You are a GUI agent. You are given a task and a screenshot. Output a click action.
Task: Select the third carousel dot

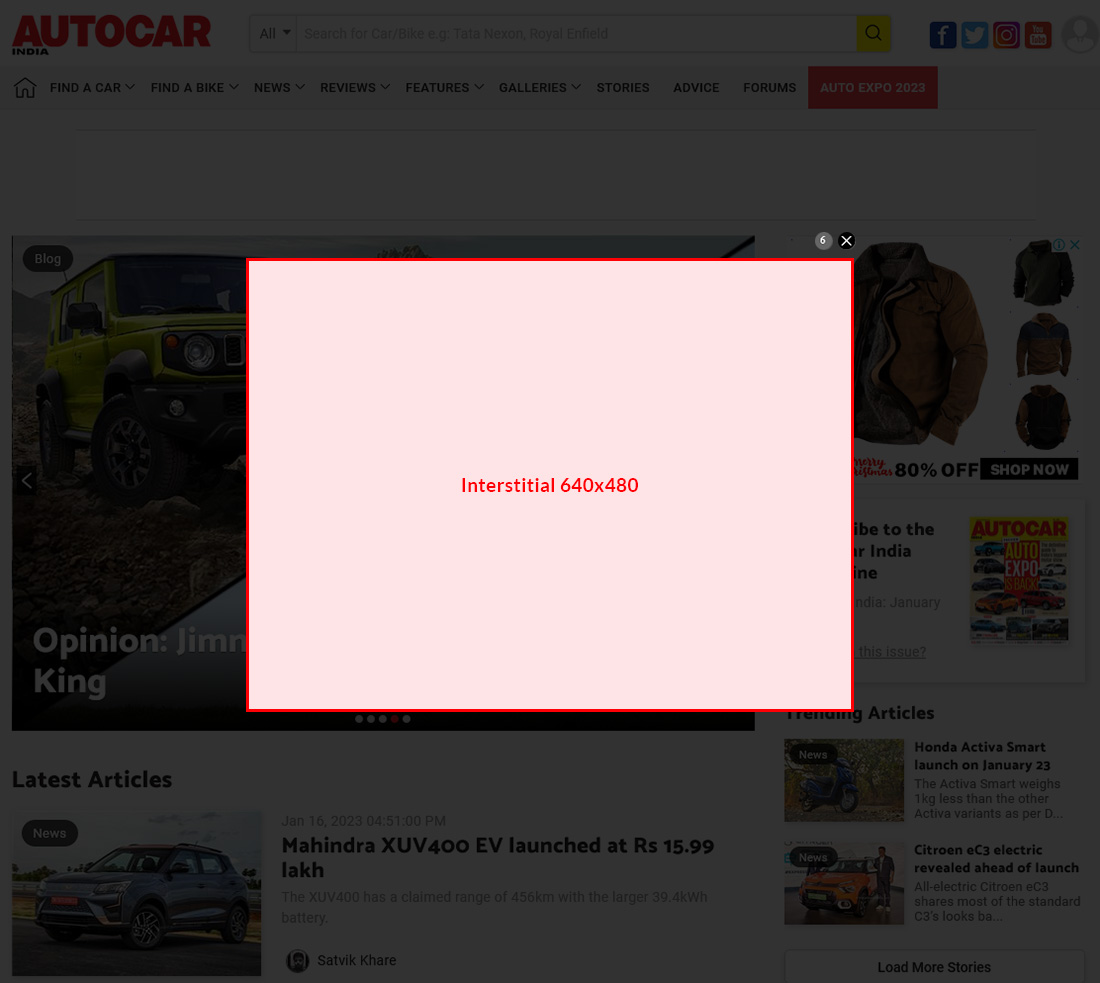(383, 718)
